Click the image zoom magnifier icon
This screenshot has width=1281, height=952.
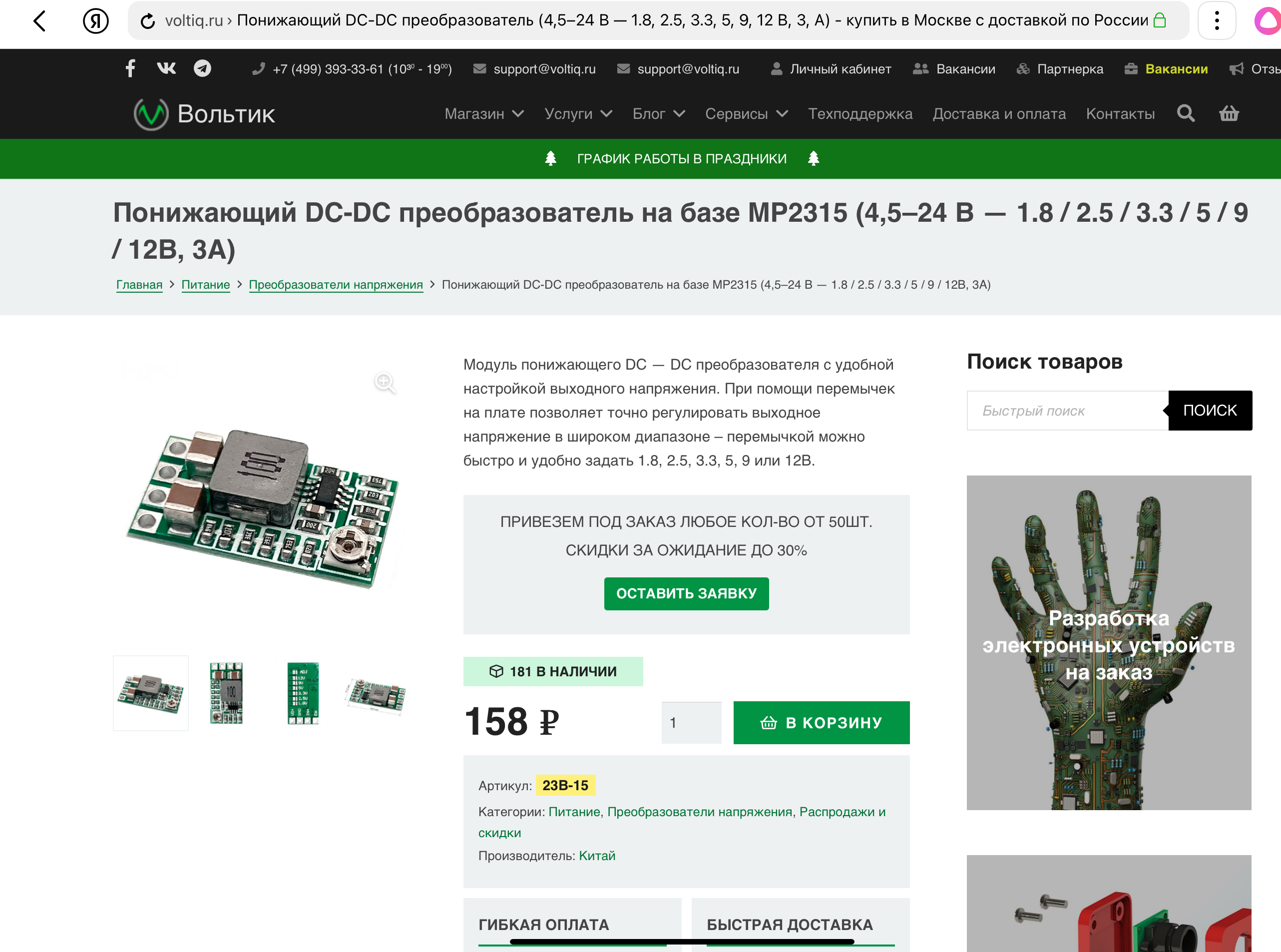point(385,382)
